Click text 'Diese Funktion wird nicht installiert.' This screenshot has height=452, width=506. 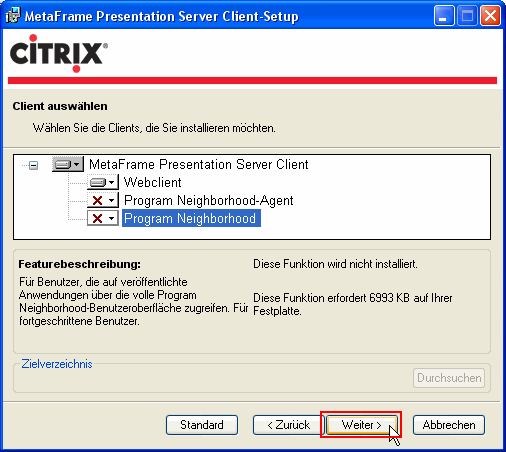(335, 264)
